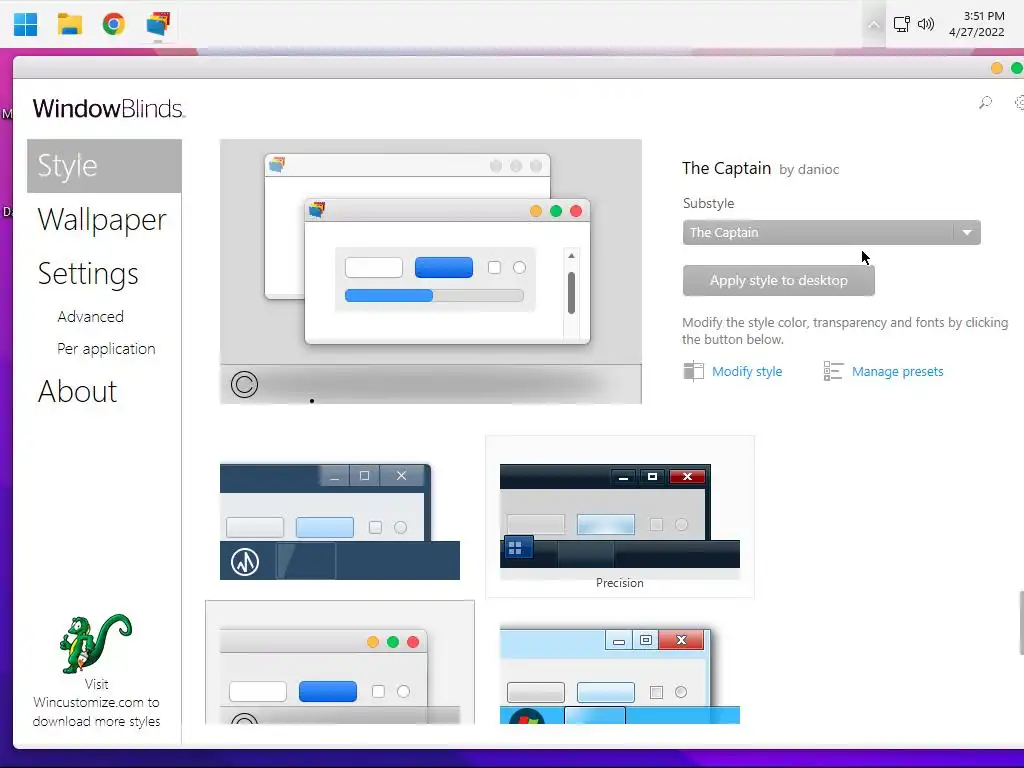1024x768 pixels.
Task: Open Advanced settings
Action: click(x=90, y=317)
